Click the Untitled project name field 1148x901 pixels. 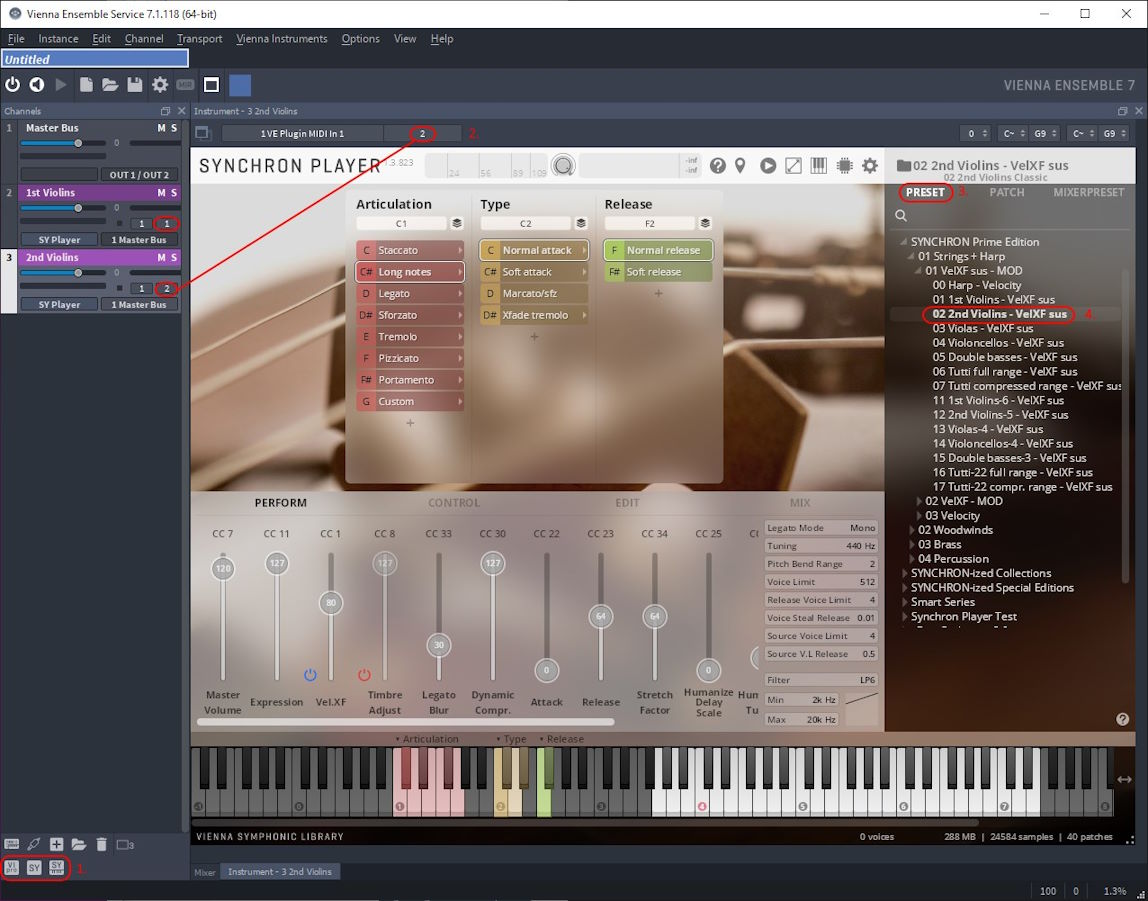[x=95, y=59]
